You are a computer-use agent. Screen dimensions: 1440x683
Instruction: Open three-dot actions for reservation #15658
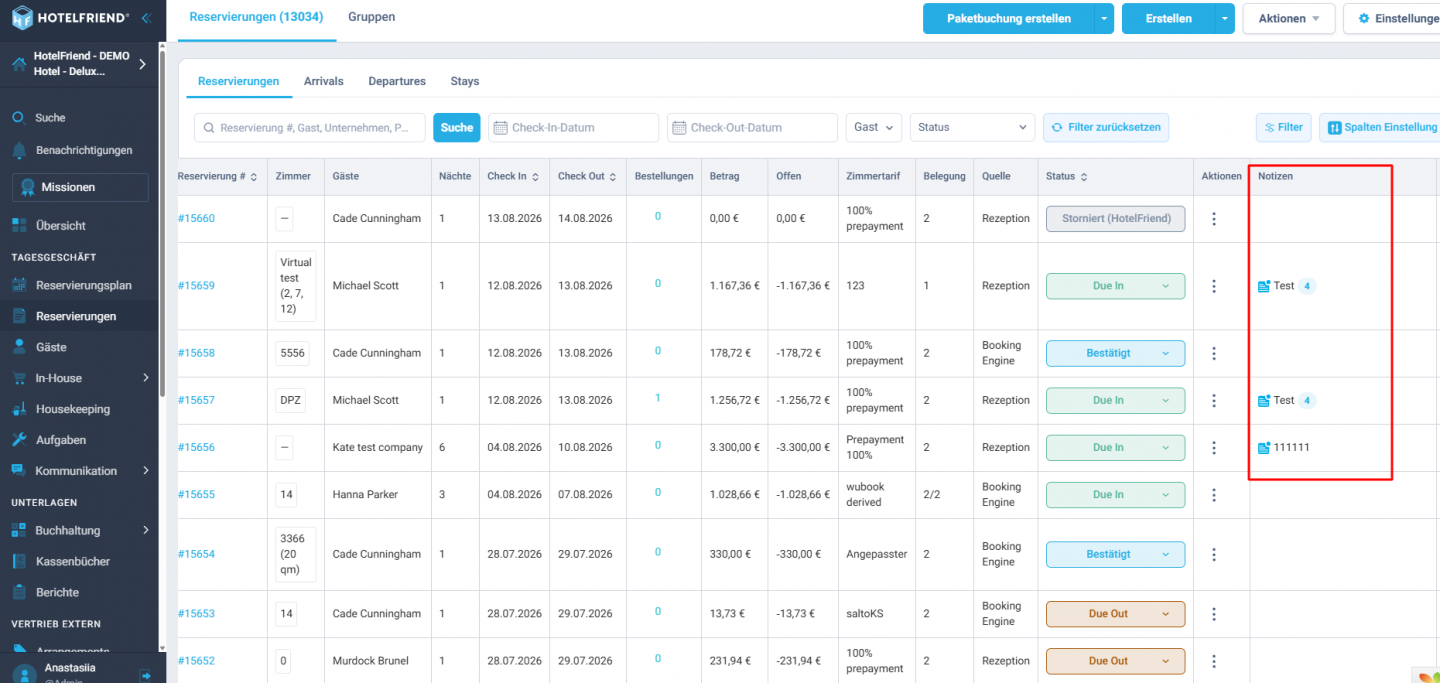click(x=1214, y=353)
